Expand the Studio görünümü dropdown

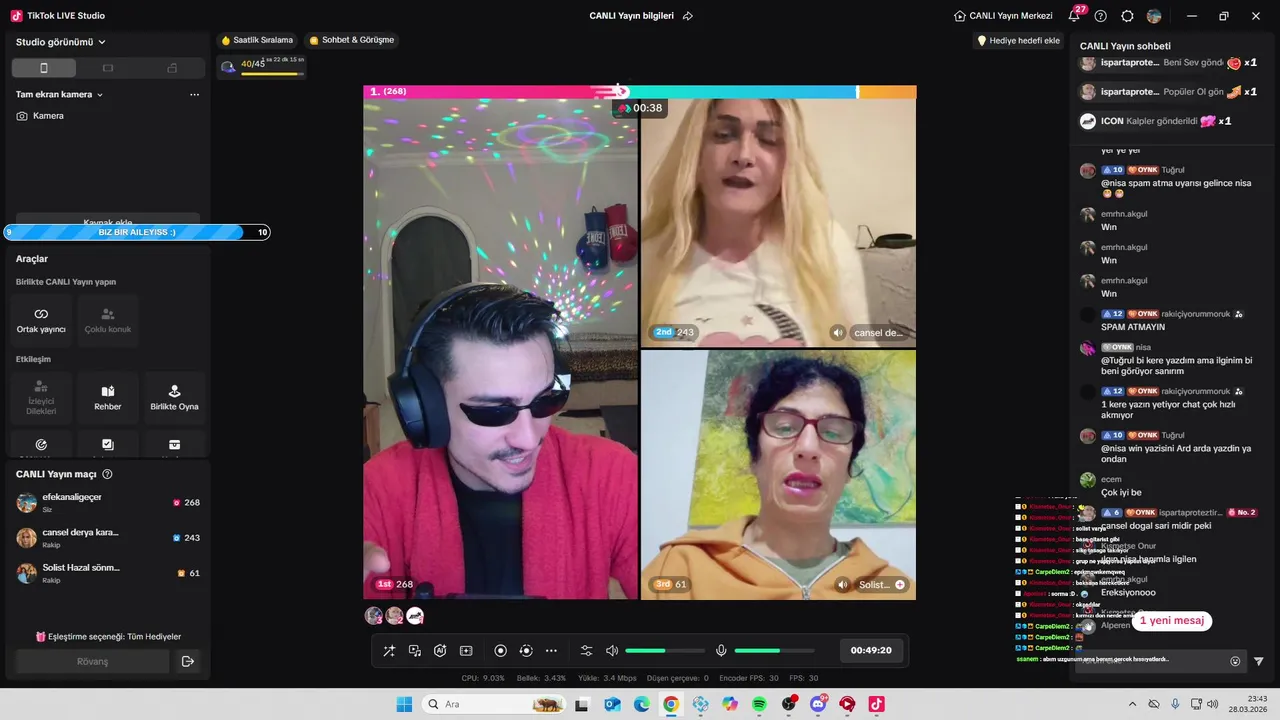click(61, 42)
